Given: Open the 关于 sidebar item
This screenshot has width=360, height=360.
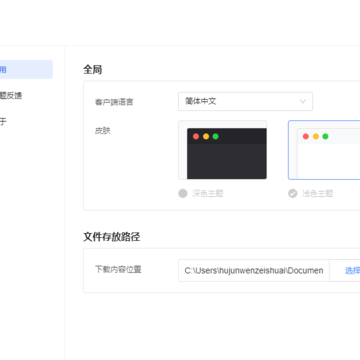Looking at the screenshot, I should (3, 122).
